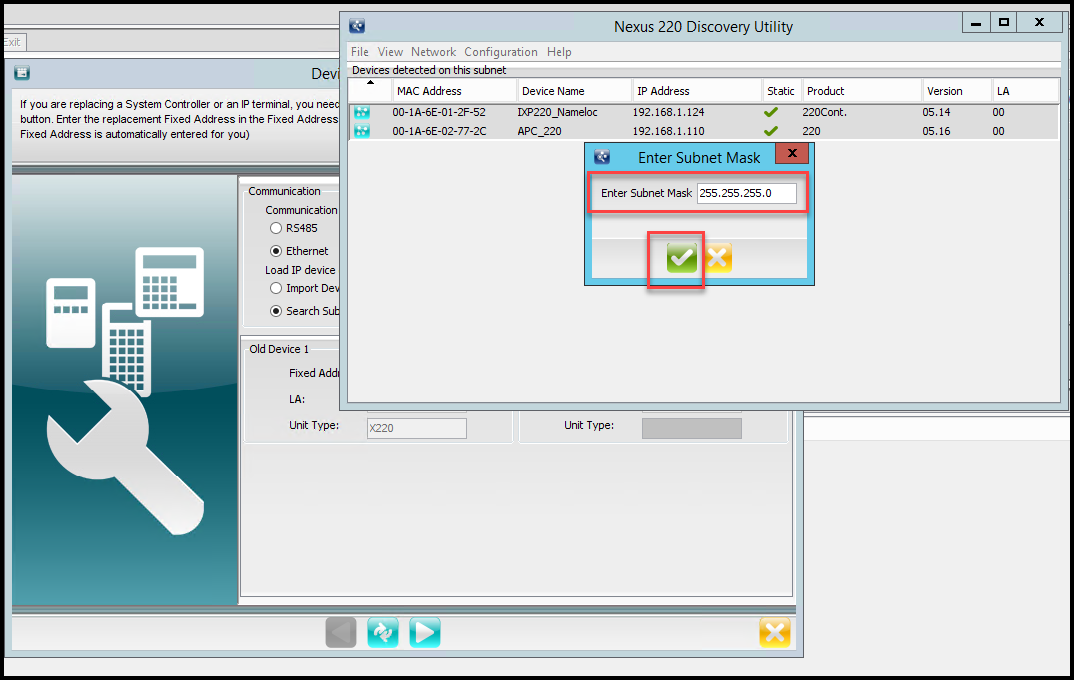The width and height of the screenshot is (1074, 680).
Task: Maximize the Nexus 220 Discovery Utility window
Action: click(x=1003, y=23)
